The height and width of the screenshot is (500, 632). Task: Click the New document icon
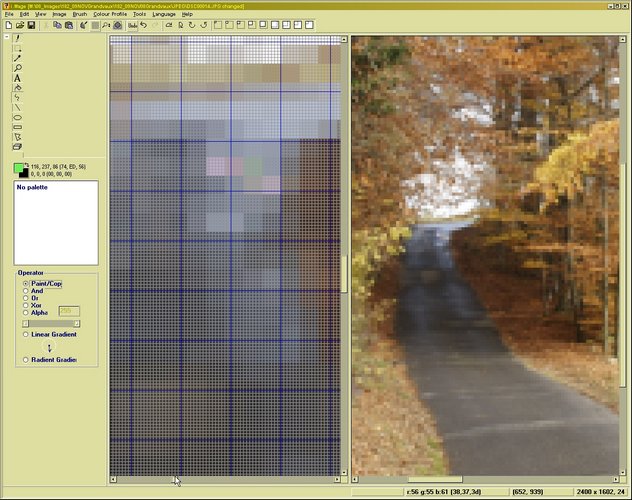pos(9,25)
